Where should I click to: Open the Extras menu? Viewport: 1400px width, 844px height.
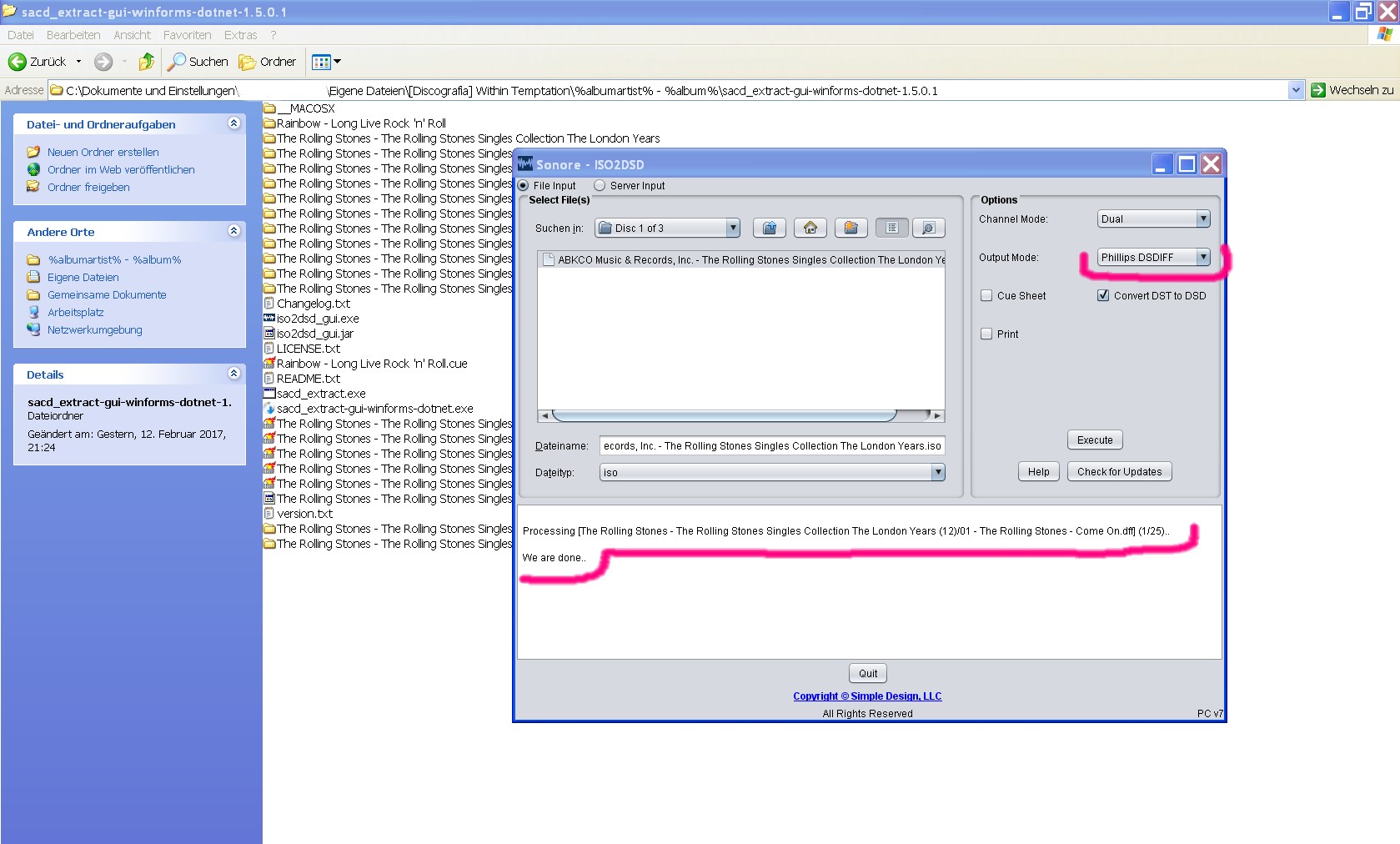click(x=240, y=35)
